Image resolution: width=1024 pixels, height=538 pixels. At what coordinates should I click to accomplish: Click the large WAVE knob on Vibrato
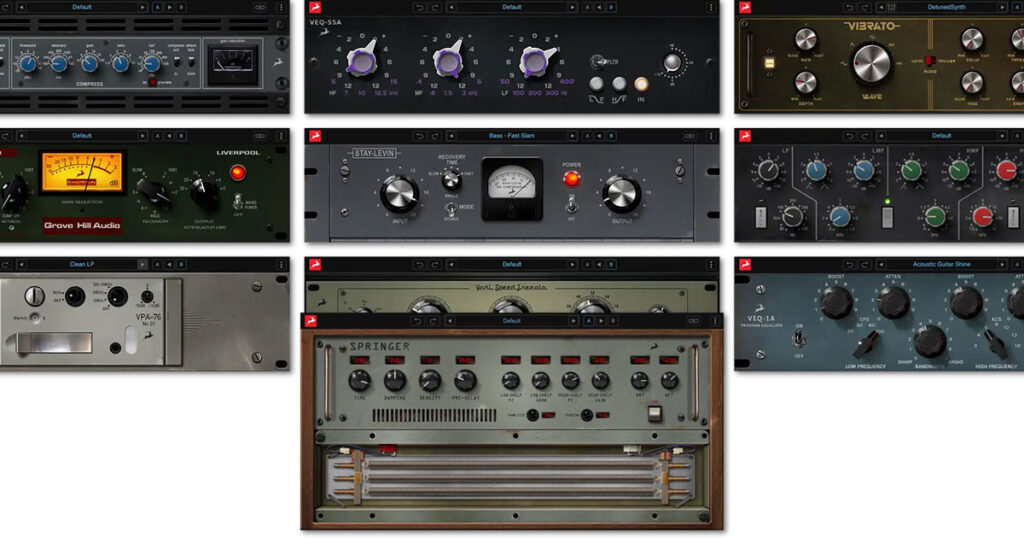(x=871, y=65)
